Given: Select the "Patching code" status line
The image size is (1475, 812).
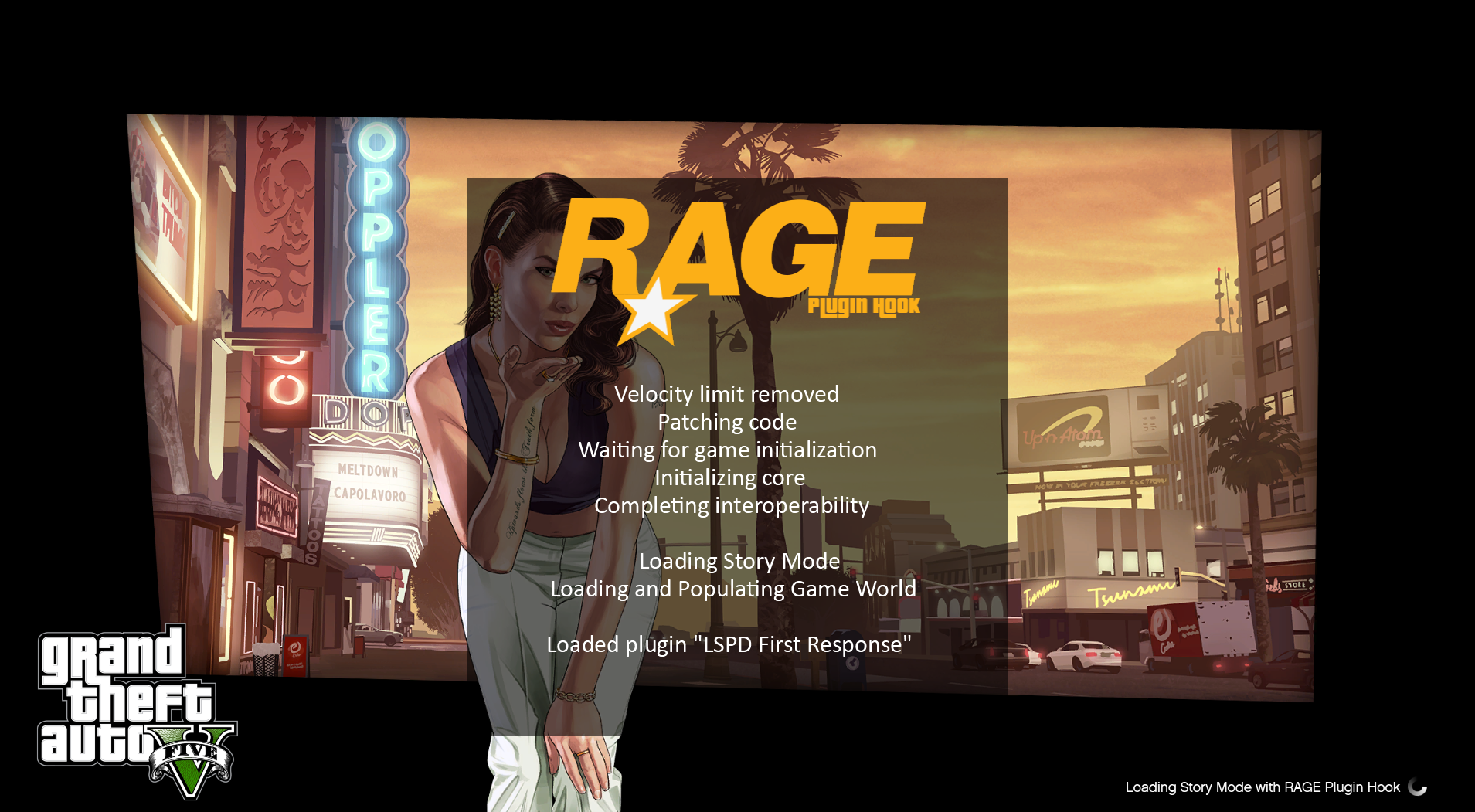Looking at the screenshot, I should [x=727, y=422].
